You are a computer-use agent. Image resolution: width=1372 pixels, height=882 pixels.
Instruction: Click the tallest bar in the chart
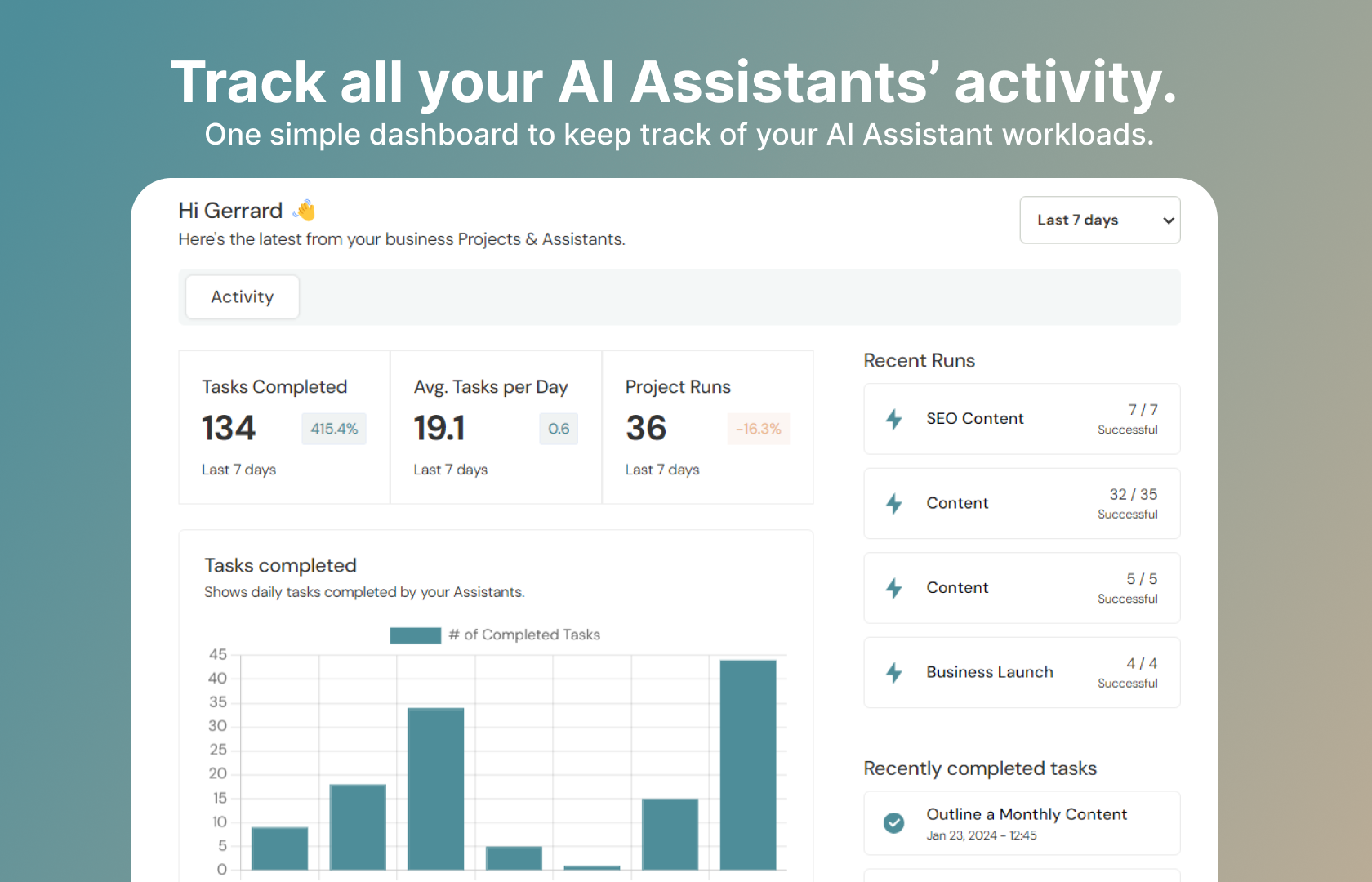click(x=748, y=765)
